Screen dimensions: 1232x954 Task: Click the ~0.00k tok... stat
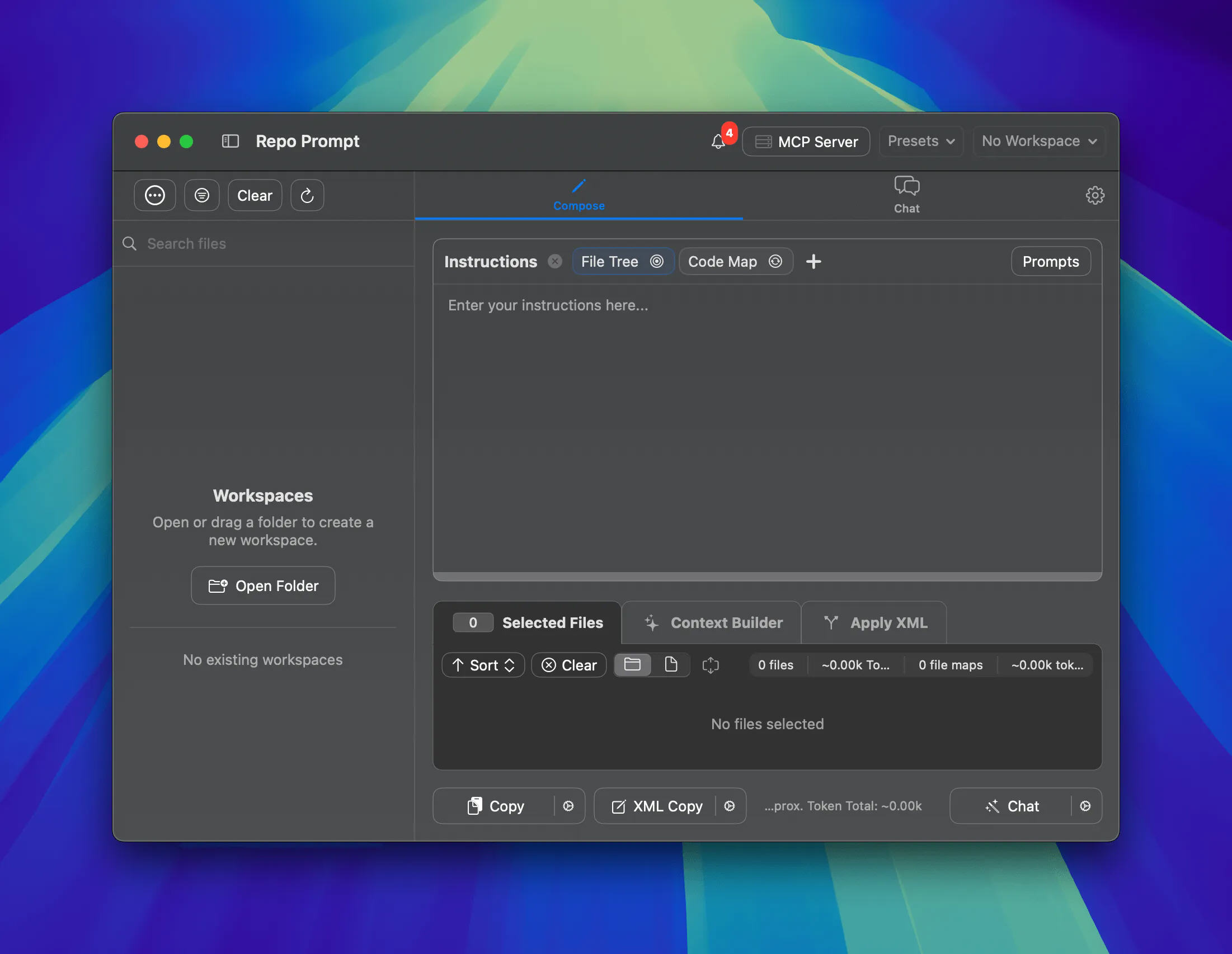1047,665
